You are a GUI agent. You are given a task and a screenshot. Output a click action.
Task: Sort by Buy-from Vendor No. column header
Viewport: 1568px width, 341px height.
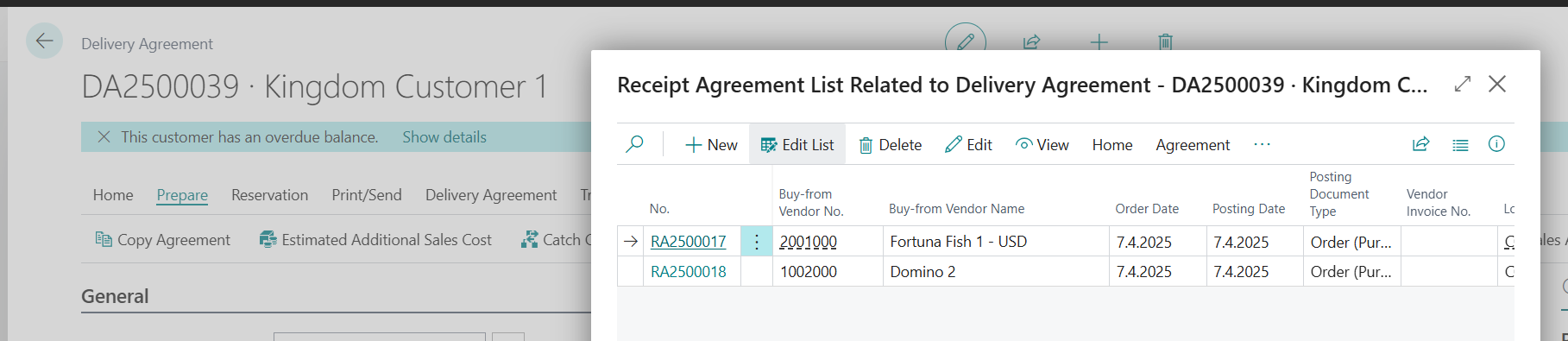[x=811, y=203]
